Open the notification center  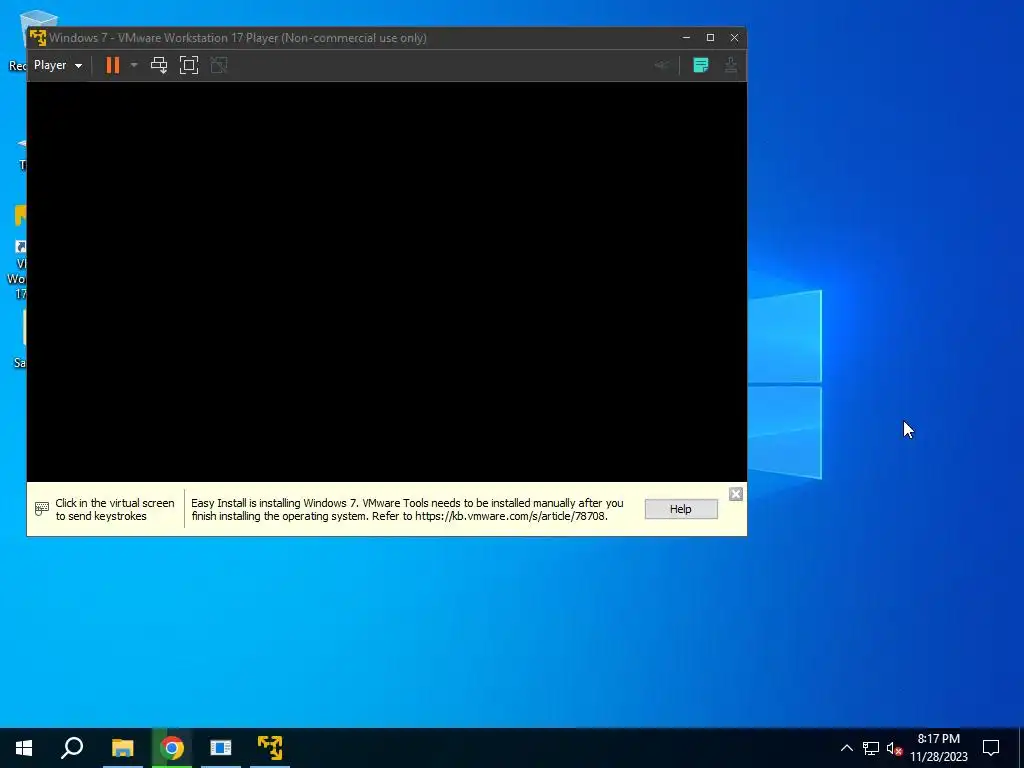click(x=991, y=748)
